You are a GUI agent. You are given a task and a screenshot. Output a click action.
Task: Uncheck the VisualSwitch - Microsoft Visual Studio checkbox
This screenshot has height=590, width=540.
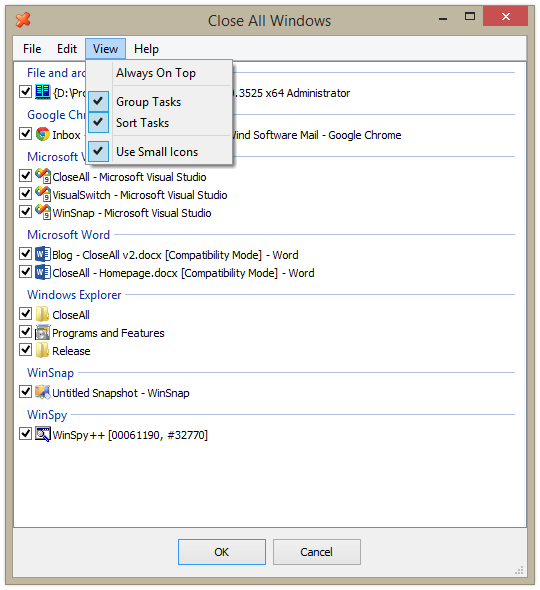coord(25,194)
